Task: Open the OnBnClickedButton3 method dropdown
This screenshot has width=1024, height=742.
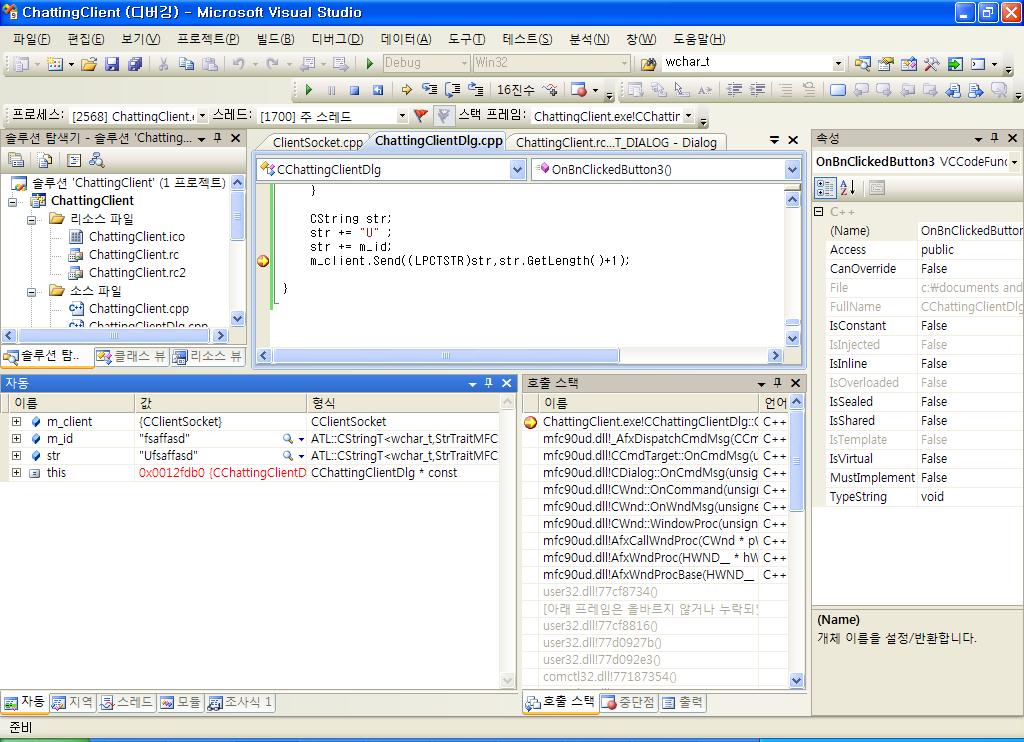Action: coord(792,169)
